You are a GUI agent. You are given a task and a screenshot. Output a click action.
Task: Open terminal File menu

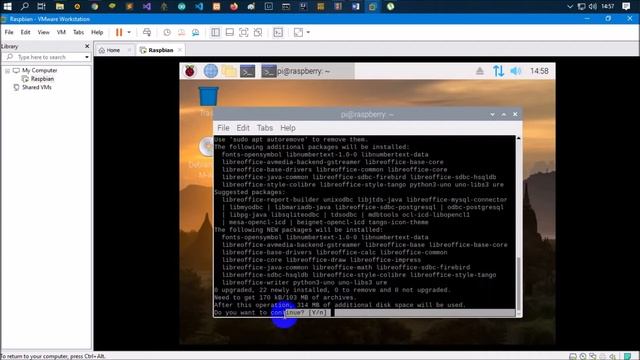(223, 128)
